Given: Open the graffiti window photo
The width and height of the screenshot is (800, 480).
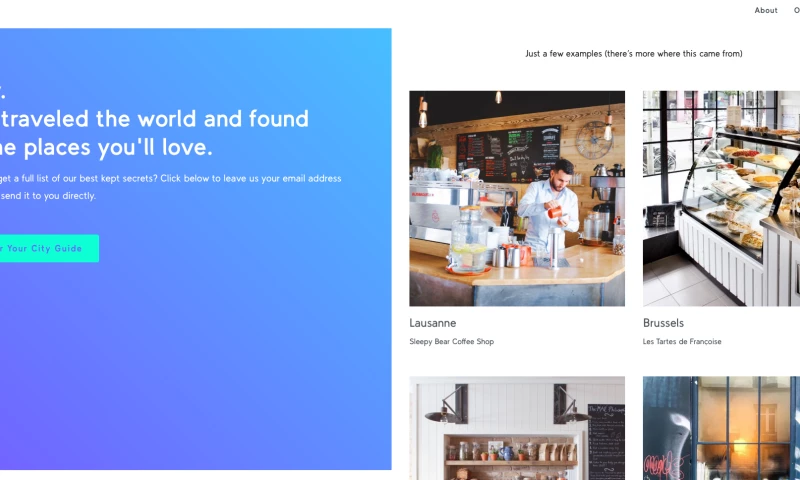Looking at the screenshot, I should pos(721,428).
